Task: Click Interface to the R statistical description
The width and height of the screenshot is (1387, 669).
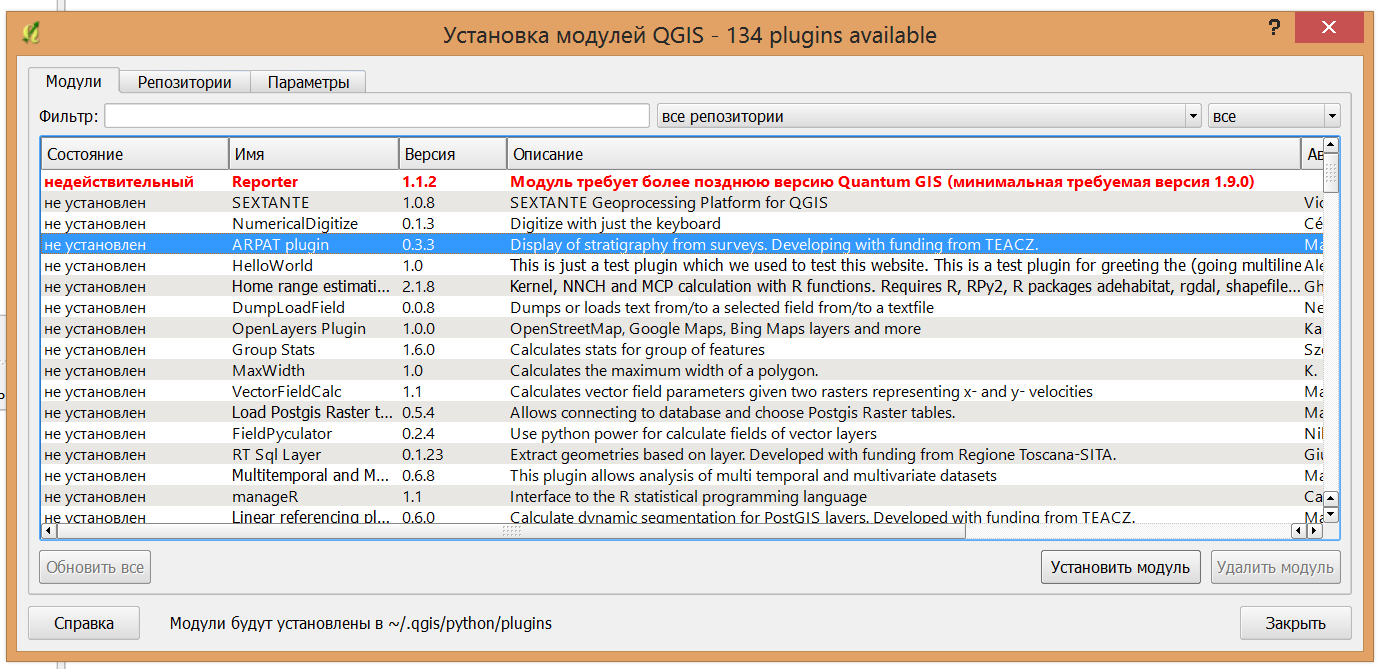Action: (688, 496)
